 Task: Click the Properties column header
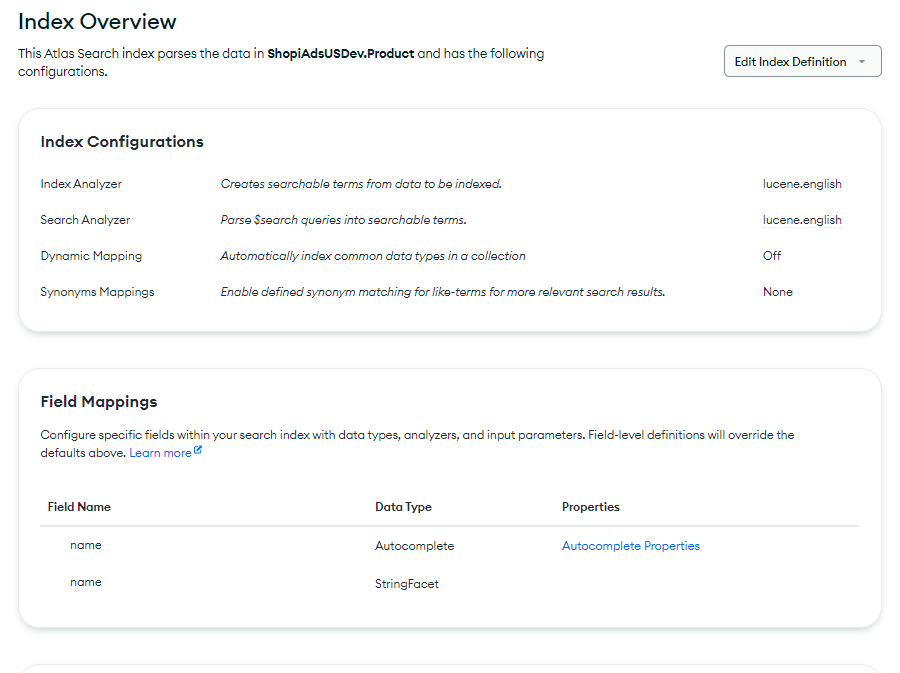click(x=590, y=507)
